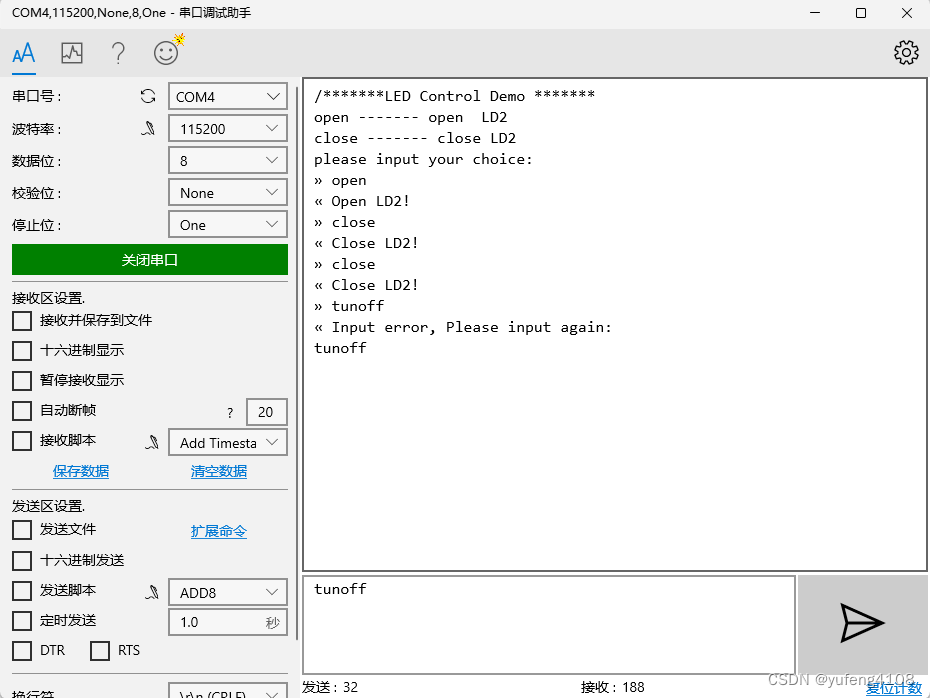Expand the COM4 port dropdown

point(228,96)
